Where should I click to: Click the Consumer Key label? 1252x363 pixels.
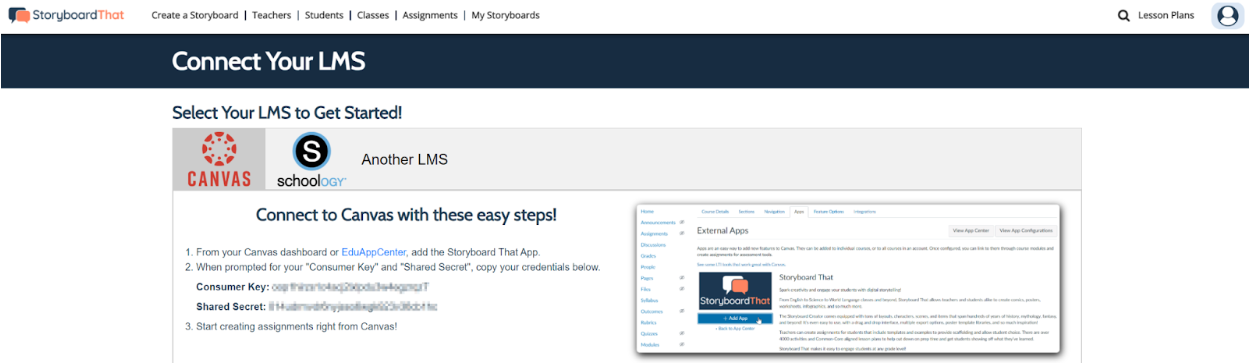(232, 287)
